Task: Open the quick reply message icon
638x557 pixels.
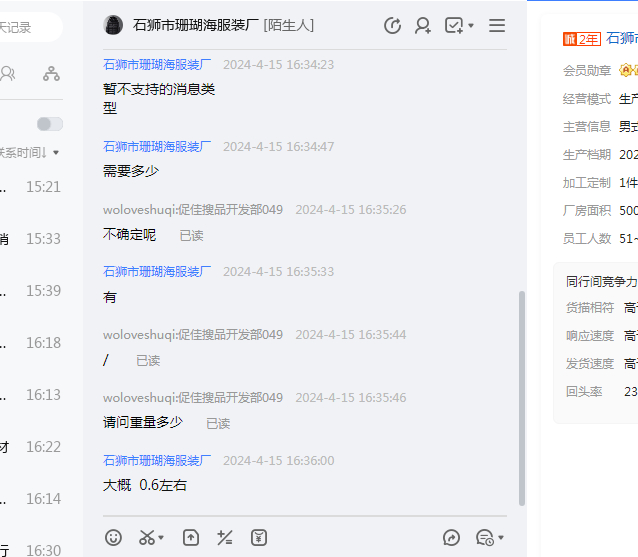Action: [x=484, y=537]
